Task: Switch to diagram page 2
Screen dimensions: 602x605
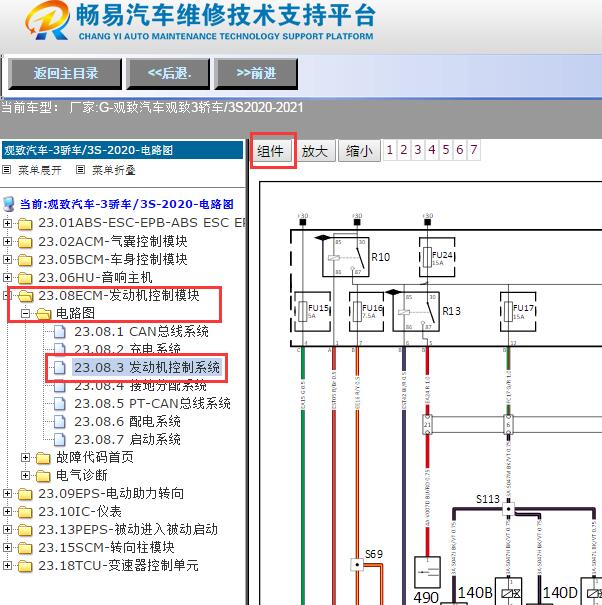Action: click(x=404, y=150)
